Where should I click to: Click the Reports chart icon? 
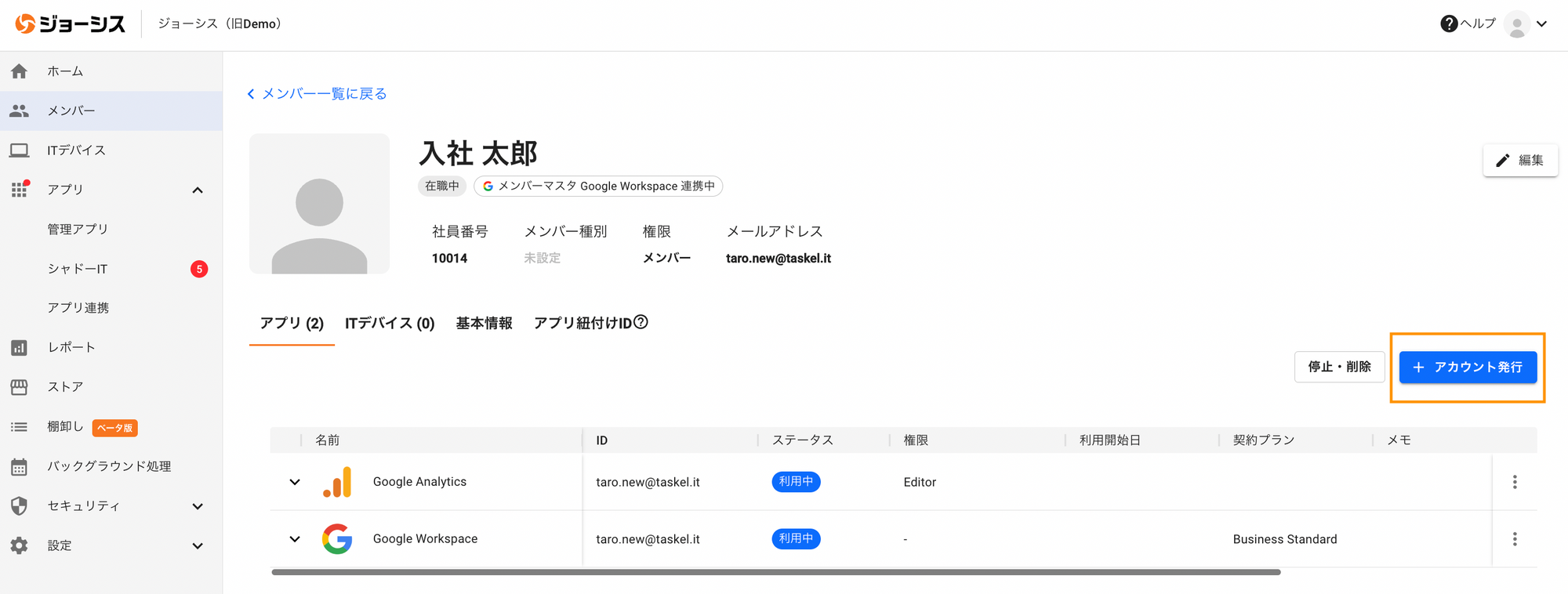pyautogui.click(x=20, y=348)
